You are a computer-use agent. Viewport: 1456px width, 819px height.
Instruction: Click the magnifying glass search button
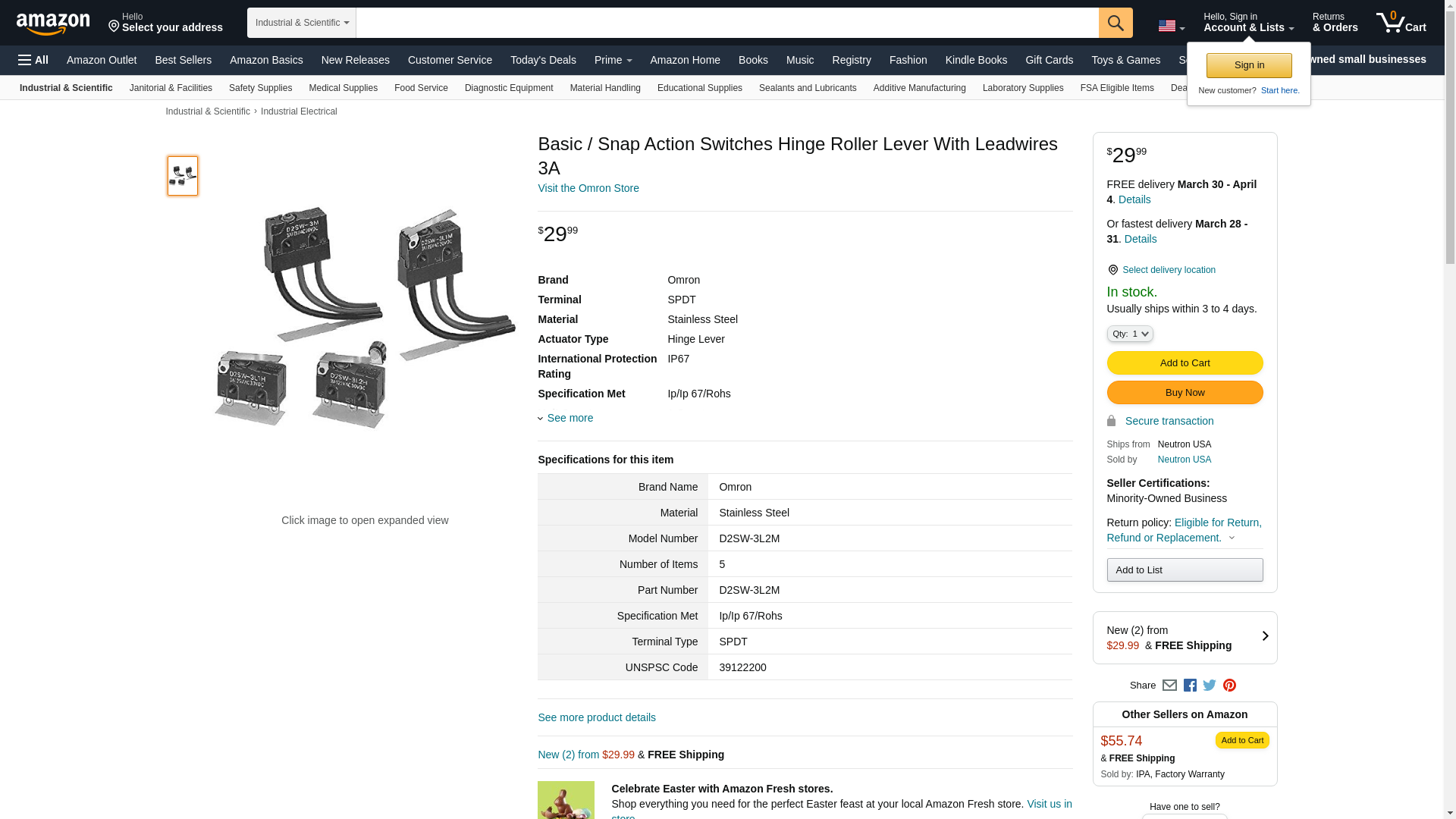coord(1116,23)
